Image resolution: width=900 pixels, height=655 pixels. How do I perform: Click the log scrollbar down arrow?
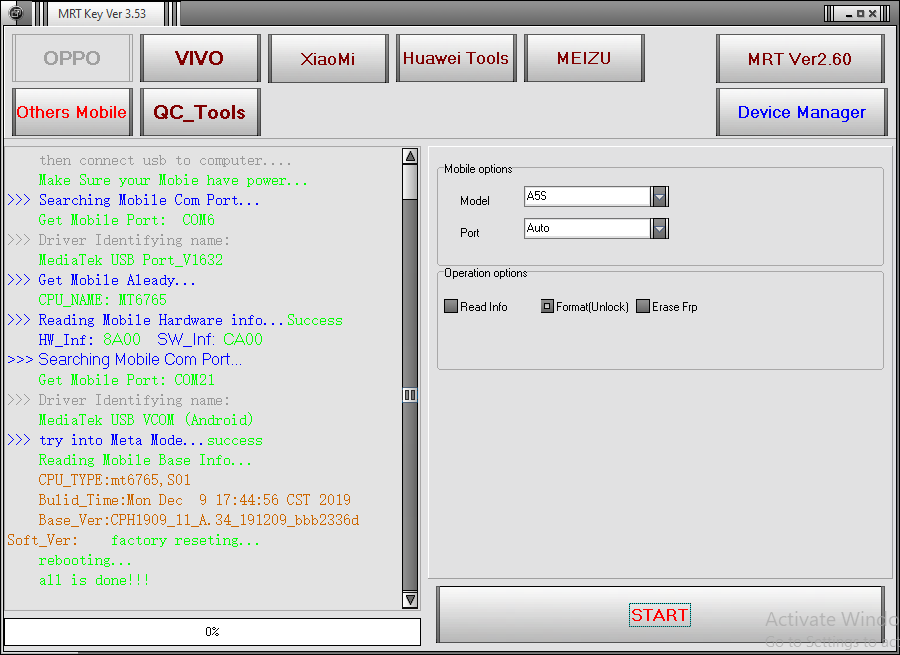pos(410,600)
